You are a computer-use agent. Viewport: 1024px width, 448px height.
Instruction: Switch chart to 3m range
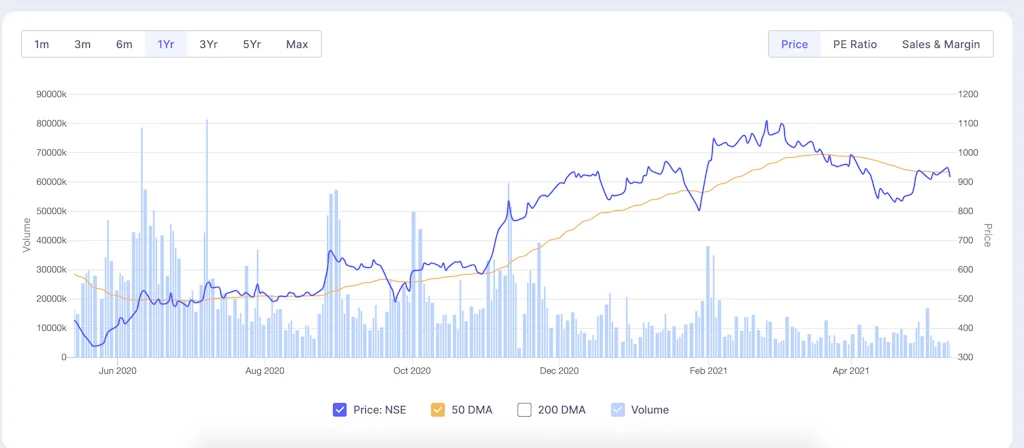point(83,44)
